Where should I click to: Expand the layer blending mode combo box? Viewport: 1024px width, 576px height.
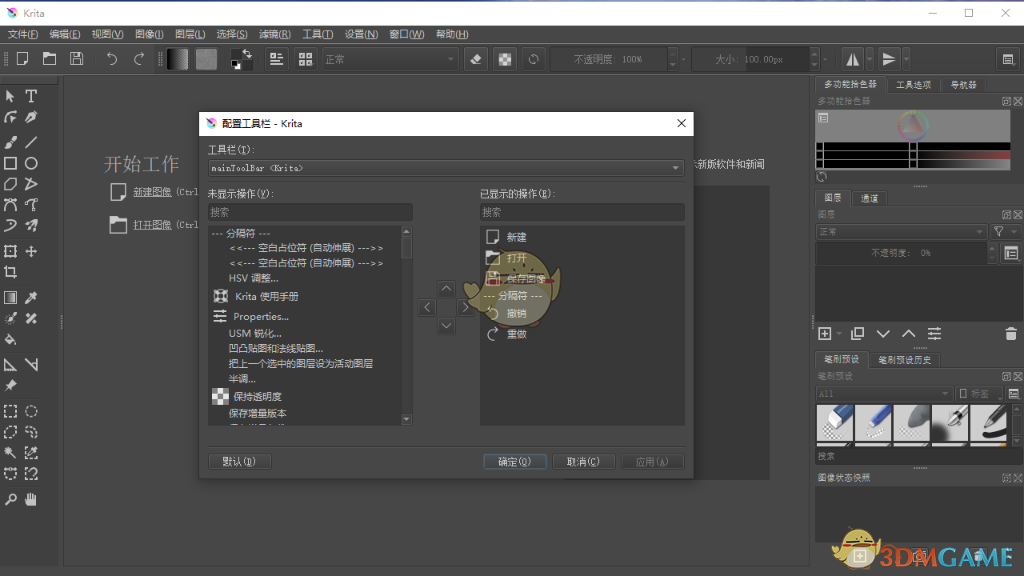coord(900,231)
